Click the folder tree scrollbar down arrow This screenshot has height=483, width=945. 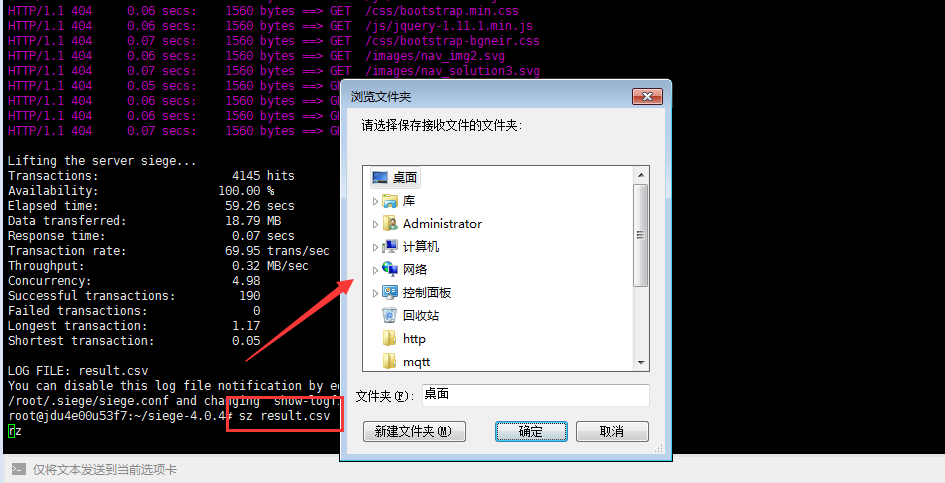coord(641,363)
